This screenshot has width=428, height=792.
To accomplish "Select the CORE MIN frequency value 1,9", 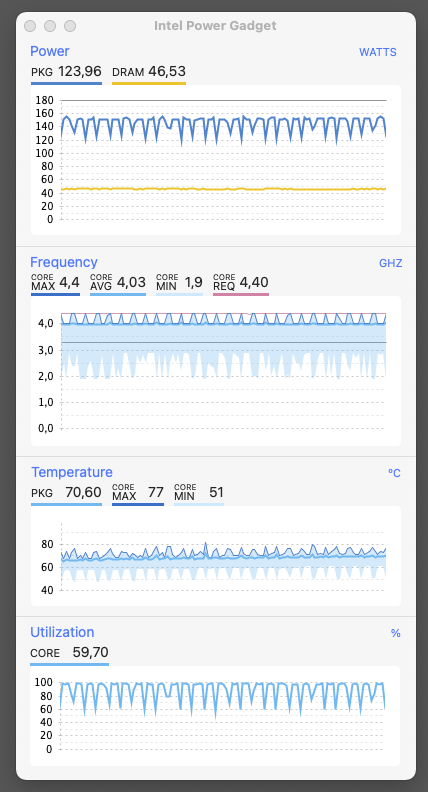I will click(194, 282).
